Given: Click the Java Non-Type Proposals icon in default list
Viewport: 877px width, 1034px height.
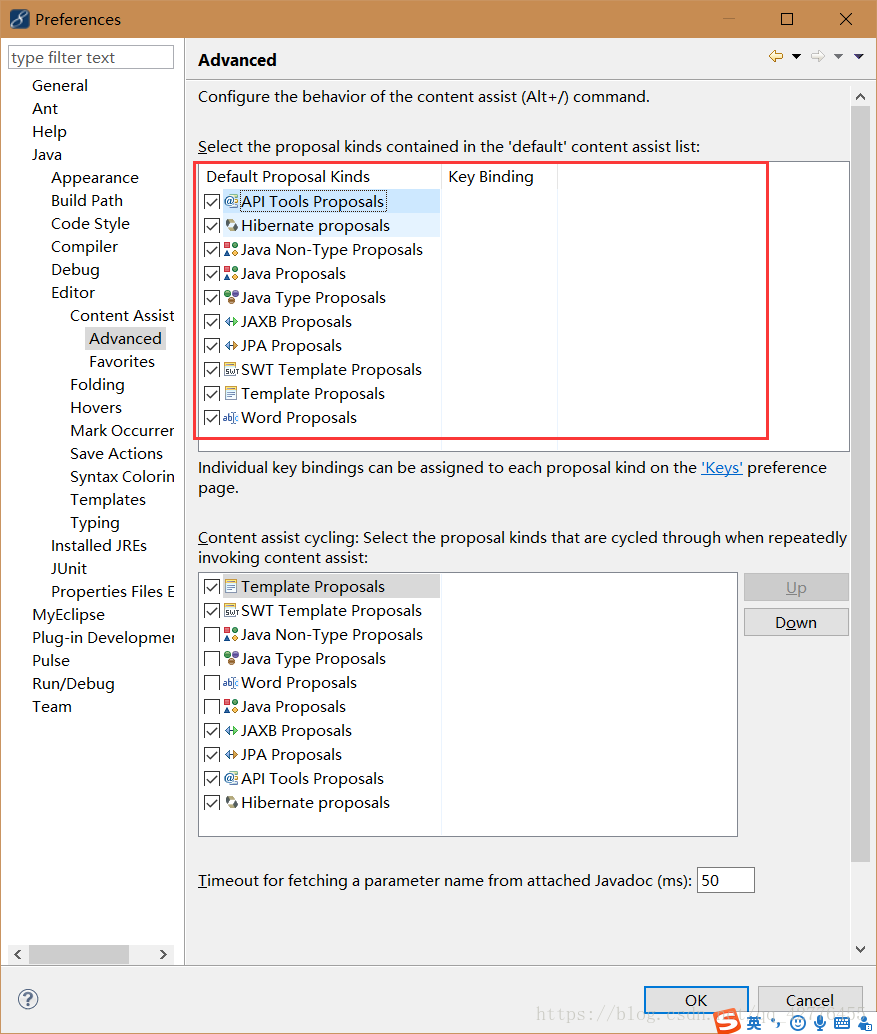Looking at the screenshot, I should point(231,249).
